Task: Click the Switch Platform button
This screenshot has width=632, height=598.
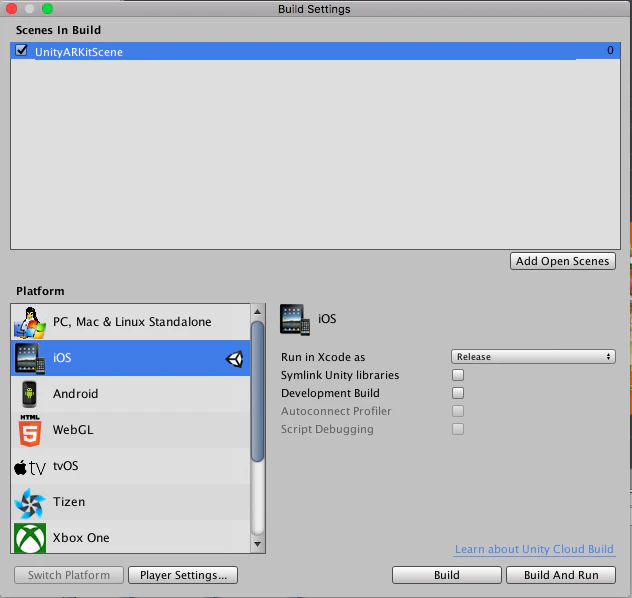Action: click(69, 575)
